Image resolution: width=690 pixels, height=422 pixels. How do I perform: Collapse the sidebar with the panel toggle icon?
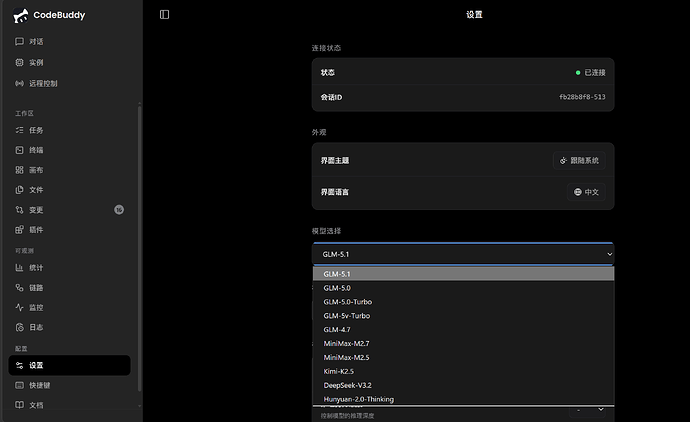pyautogui.click(x=164, y=15)
